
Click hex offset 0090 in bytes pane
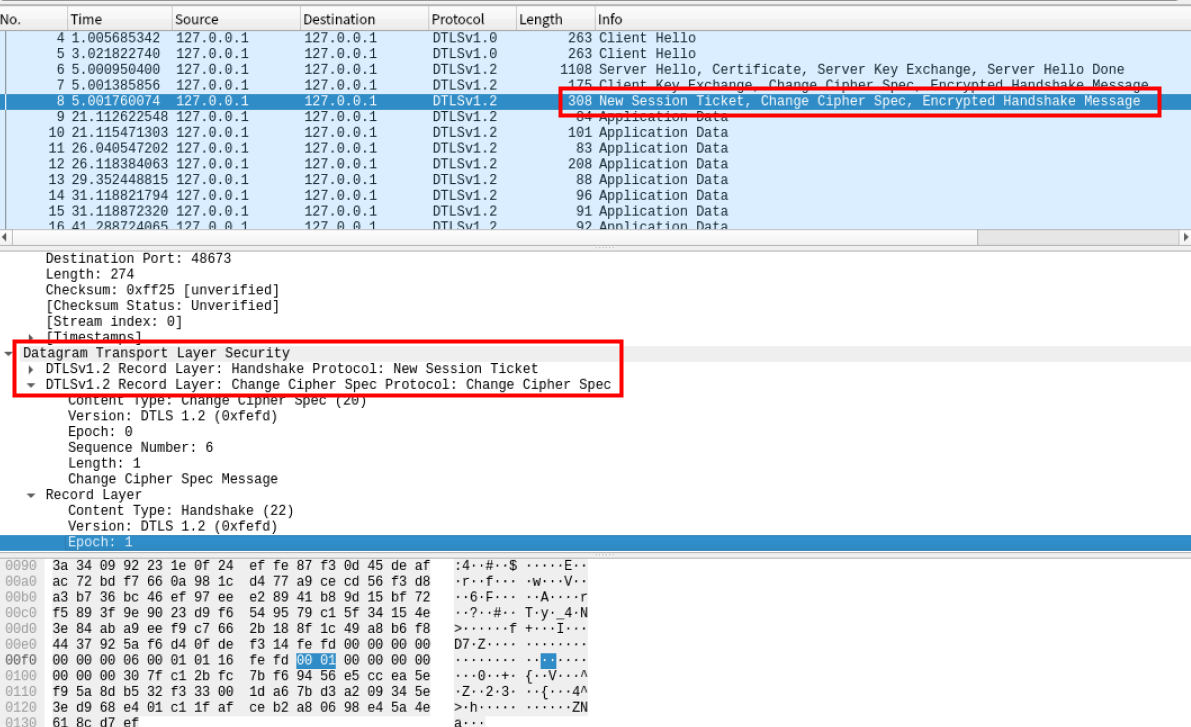tap(21, 566)
